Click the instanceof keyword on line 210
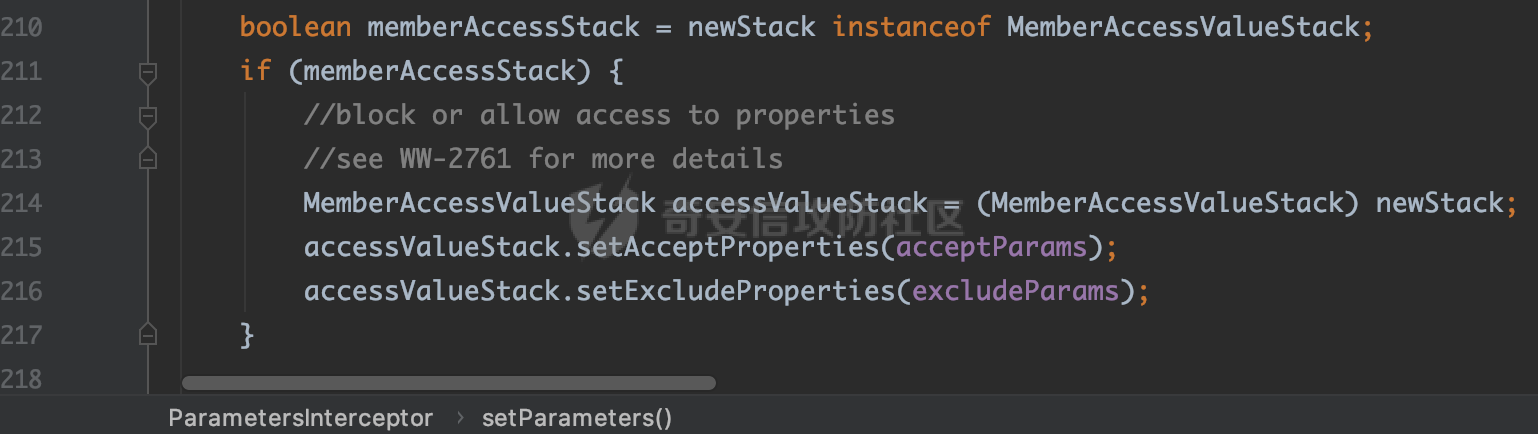1538x434 pixels. pyautogui.click(x=911, y=27)
